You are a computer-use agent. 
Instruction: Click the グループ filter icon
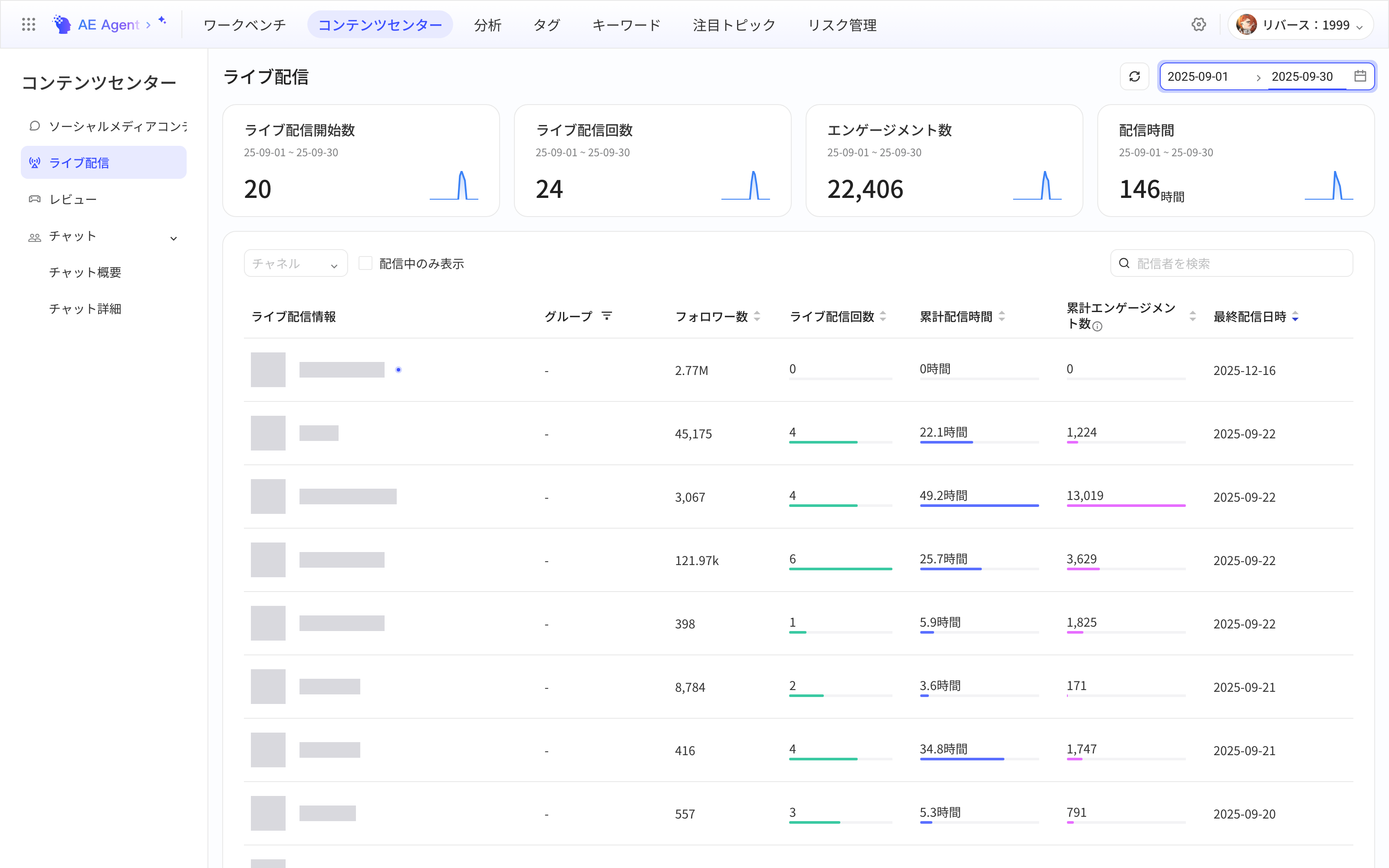(x=607, y=316)
